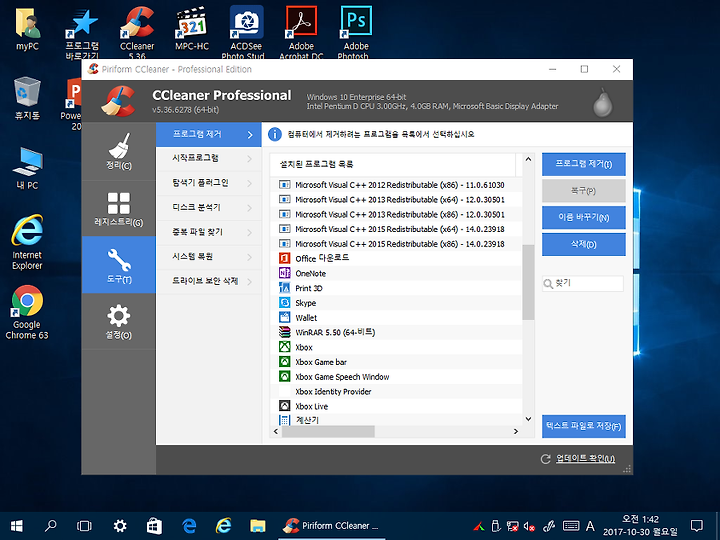The image size is (720, 540).
Task: Open the Adobe Photoshop desktop shortcut
Action: pyautogui.click(x=356, y=32)
